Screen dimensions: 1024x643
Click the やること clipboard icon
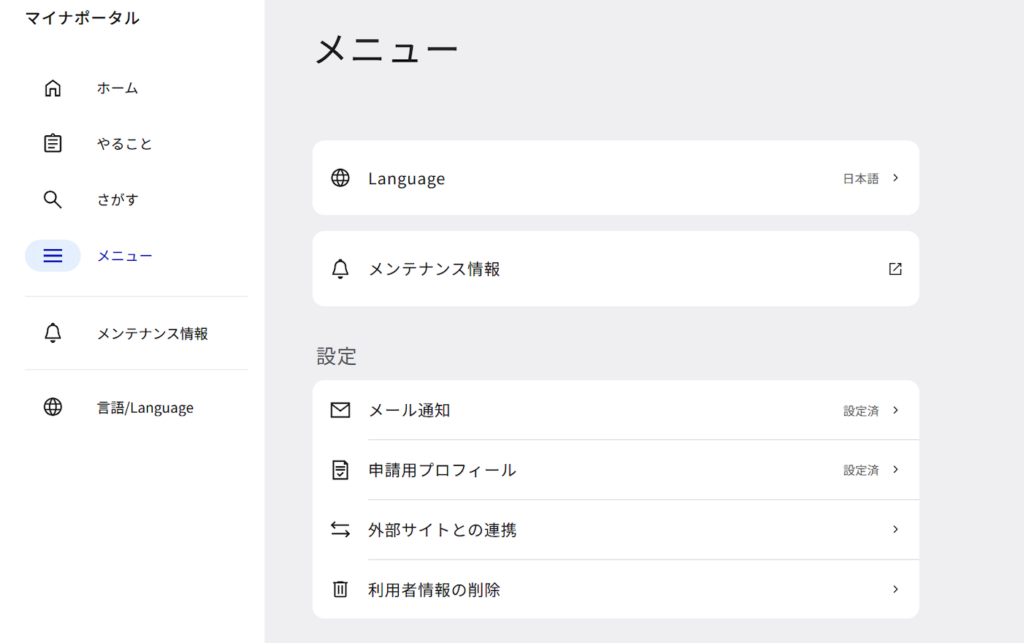tap(53, 144)
